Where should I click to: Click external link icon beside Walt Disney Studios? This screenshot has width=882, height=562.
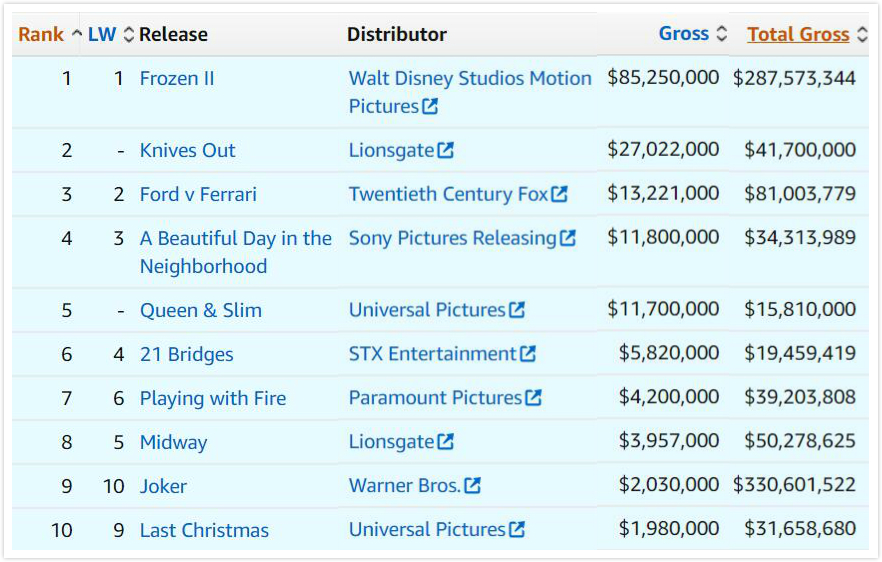[x=430, y=107]
